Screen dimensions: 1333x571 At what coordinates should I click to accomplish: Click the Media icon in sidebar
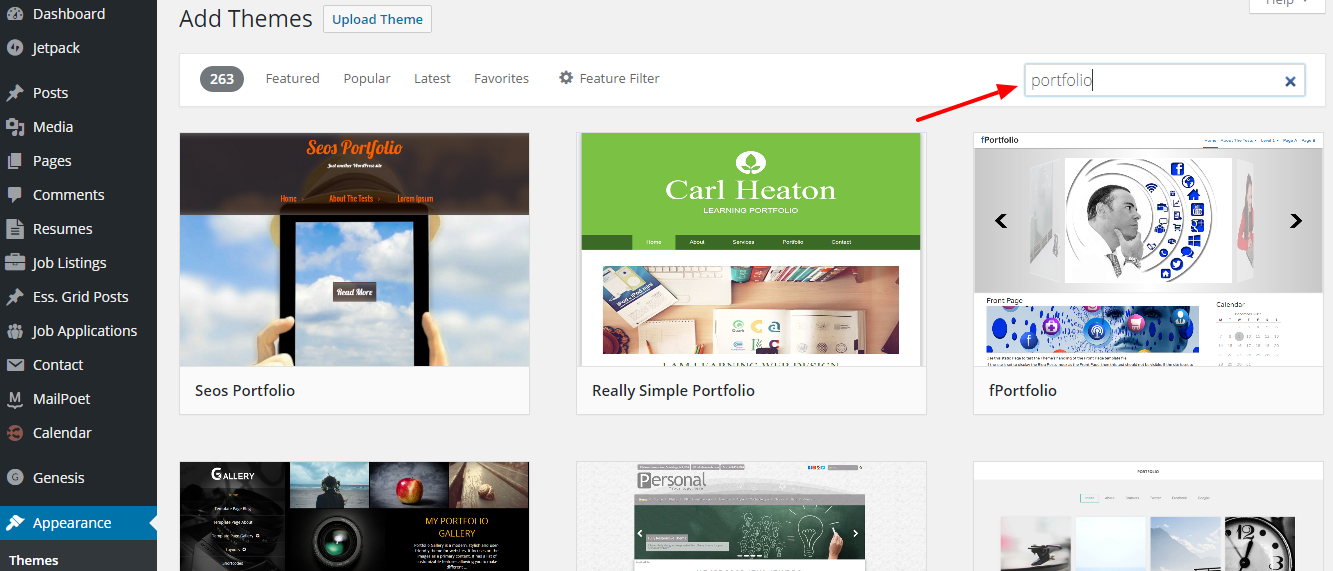pos(15,127)
